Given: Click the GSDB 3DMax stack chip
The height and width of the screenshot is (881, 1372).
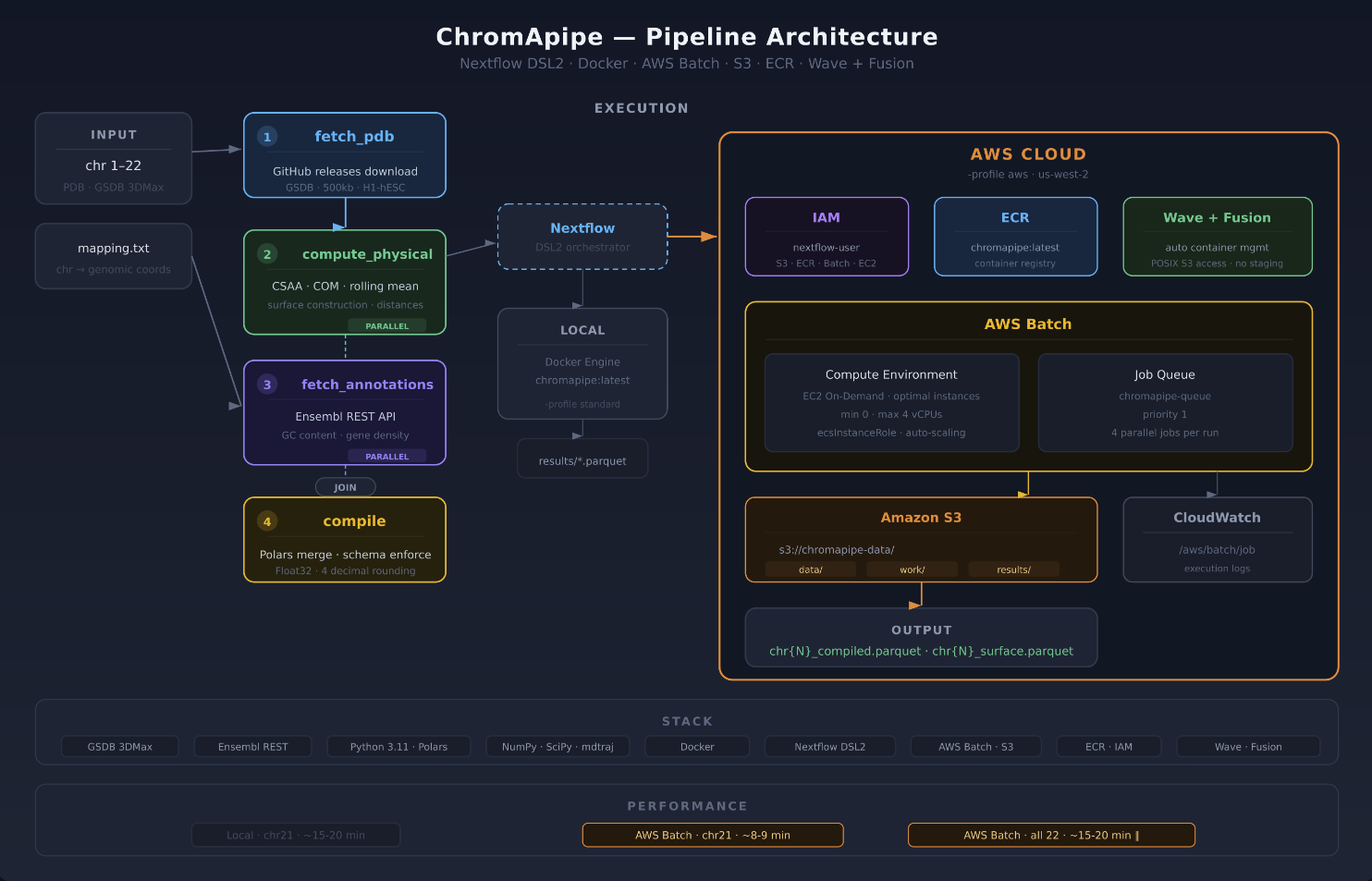Looking at the screenshot, I should point(120,746).
